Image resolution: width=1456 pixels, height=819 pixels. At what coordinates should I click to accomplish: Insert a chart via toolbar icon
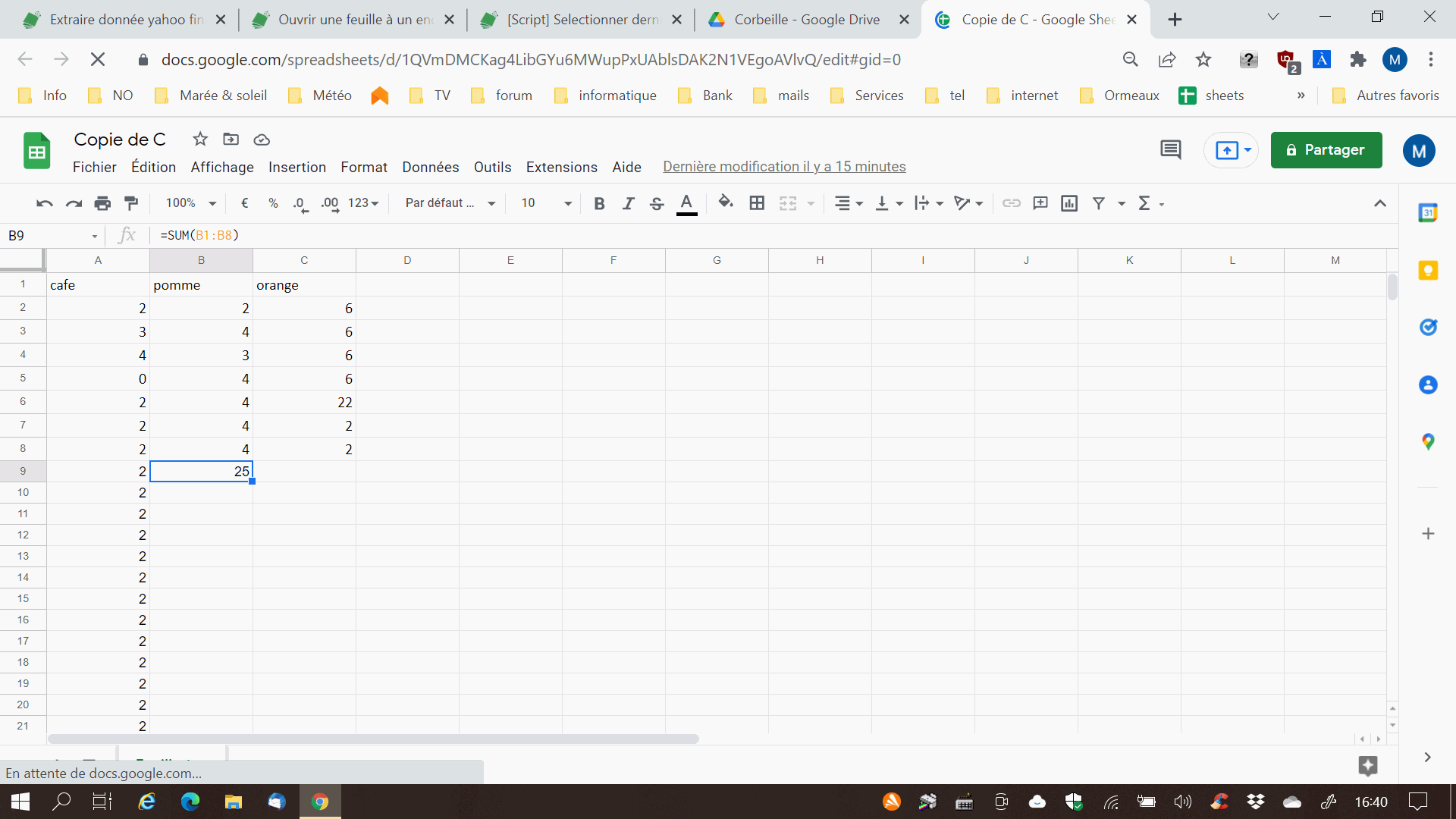point(1069,203)
